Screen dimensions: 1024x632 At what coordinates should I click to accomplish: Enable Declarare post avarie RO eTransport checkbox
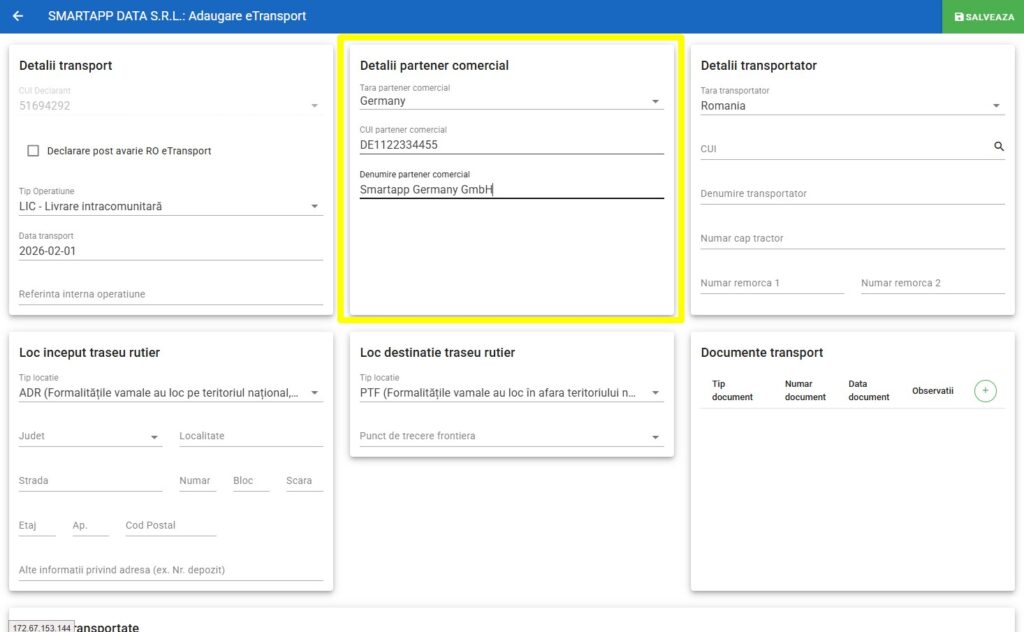point(33,151)
